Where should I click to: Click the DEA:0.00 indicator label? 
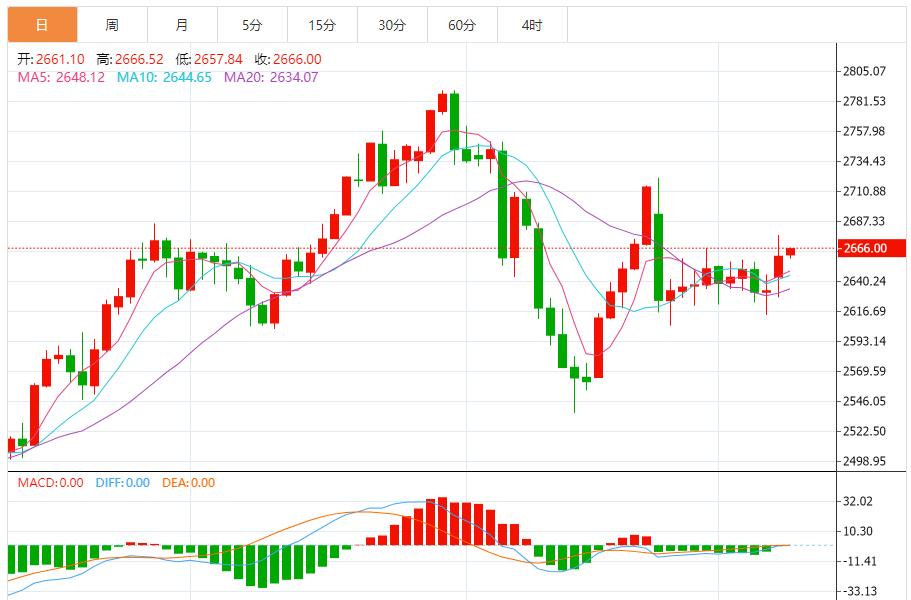[x=188, y=483]
